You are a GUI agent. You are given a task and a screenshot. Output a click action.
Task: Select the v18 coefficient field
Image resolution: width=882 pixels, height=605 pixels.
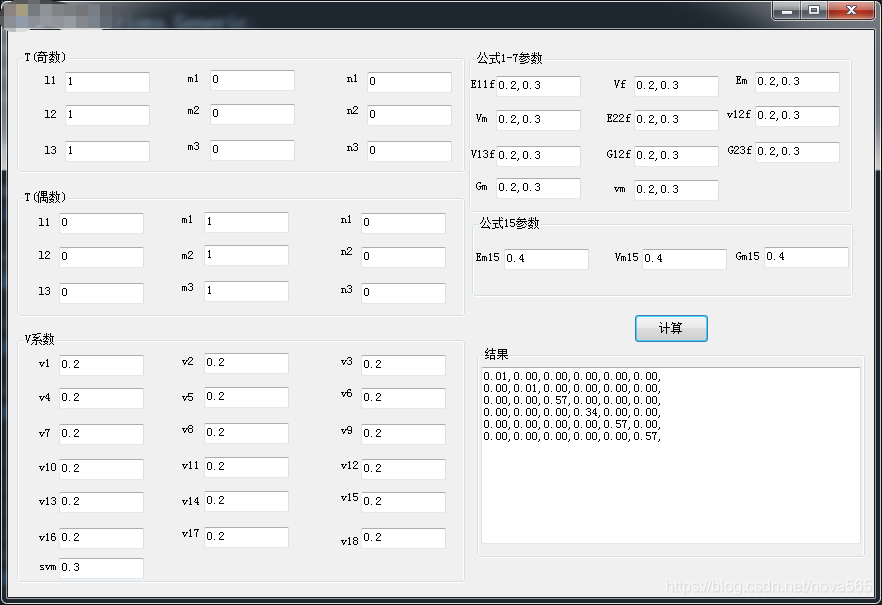tap(403, 538)
